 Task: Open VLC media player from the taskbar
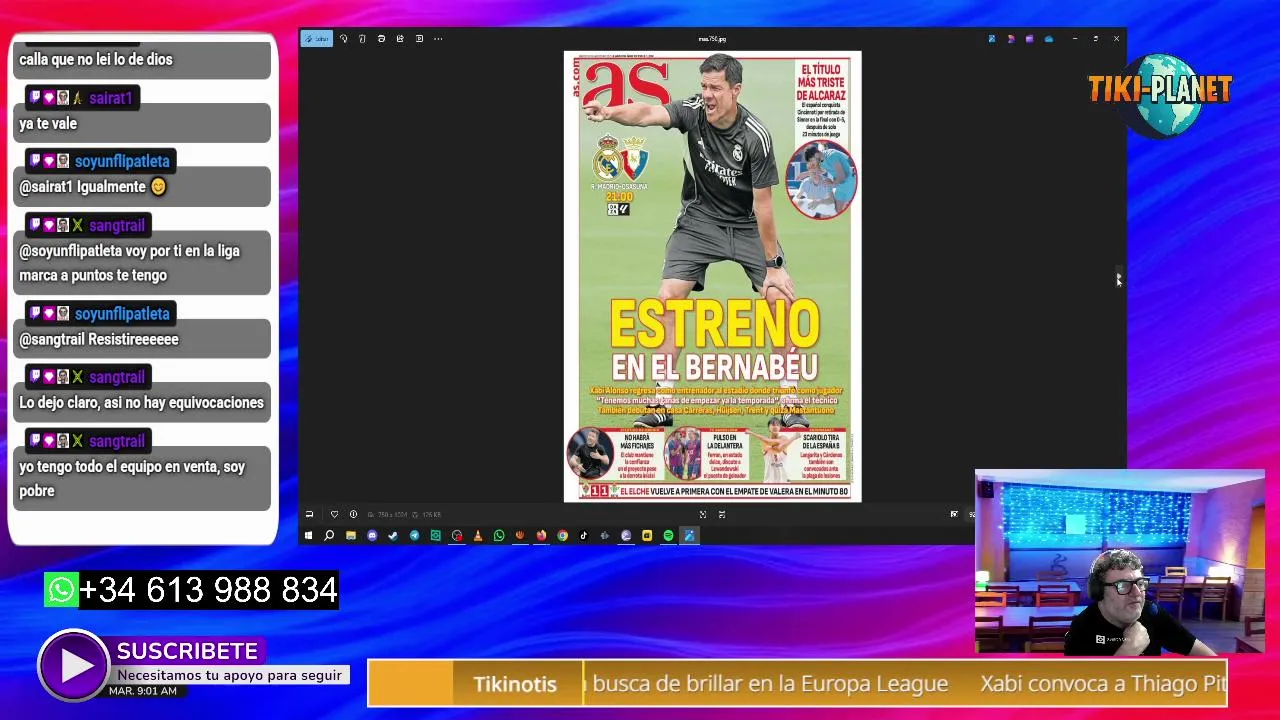click(477, 536)
